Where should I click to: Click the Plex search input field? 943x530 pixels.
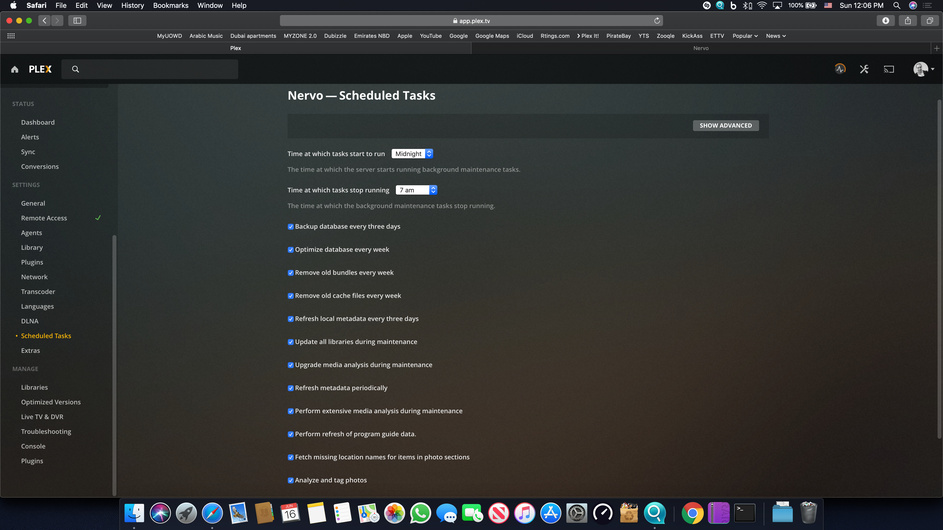pyautogui.click(x=150, y=69)
